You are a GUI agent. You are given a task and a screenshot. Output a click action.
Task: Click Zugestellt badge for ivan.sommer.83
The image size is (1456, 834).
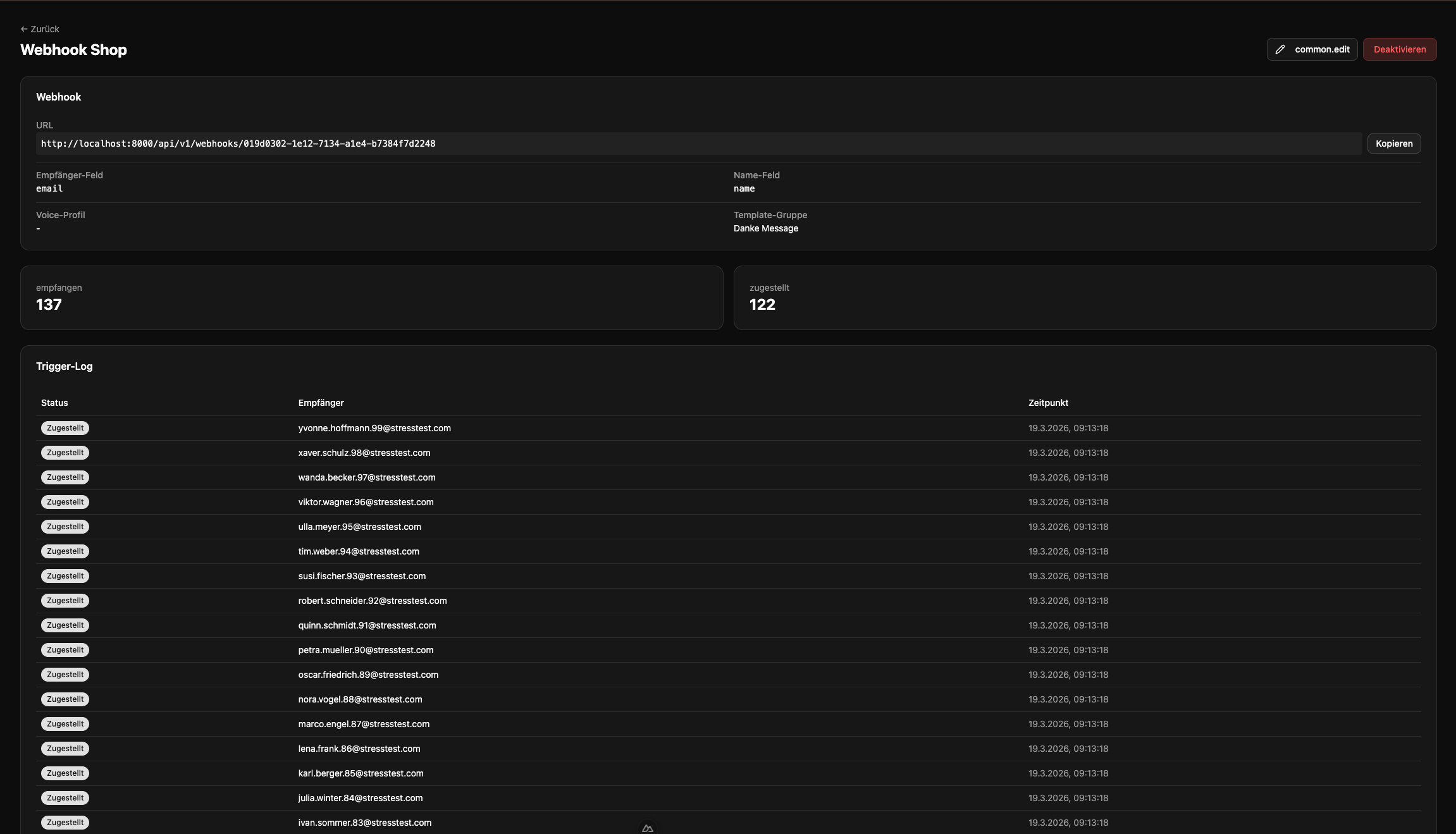65,823
